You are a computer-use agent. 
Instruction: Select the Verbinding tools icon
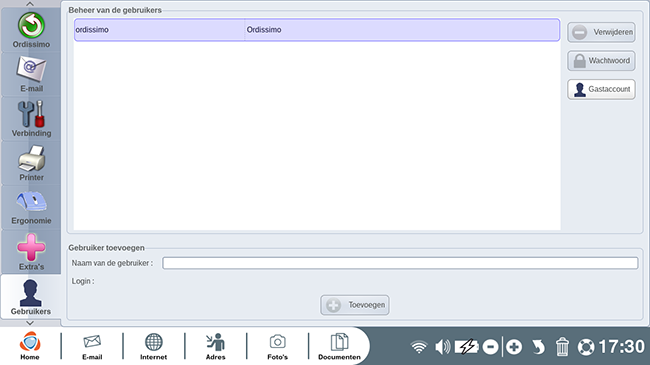31,119
